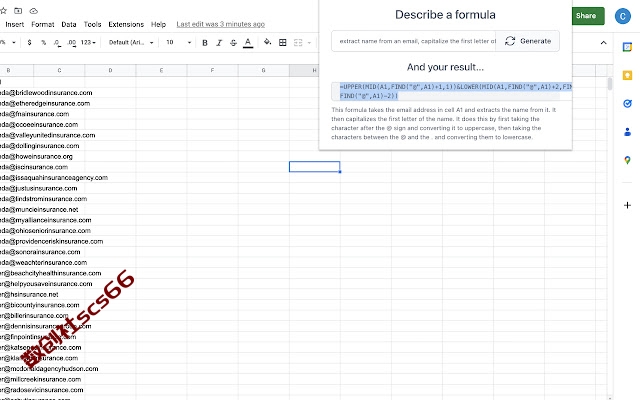640x400 pixels.
Task: Click cell with hsinsurance.net email
Action: click(29, 294)
